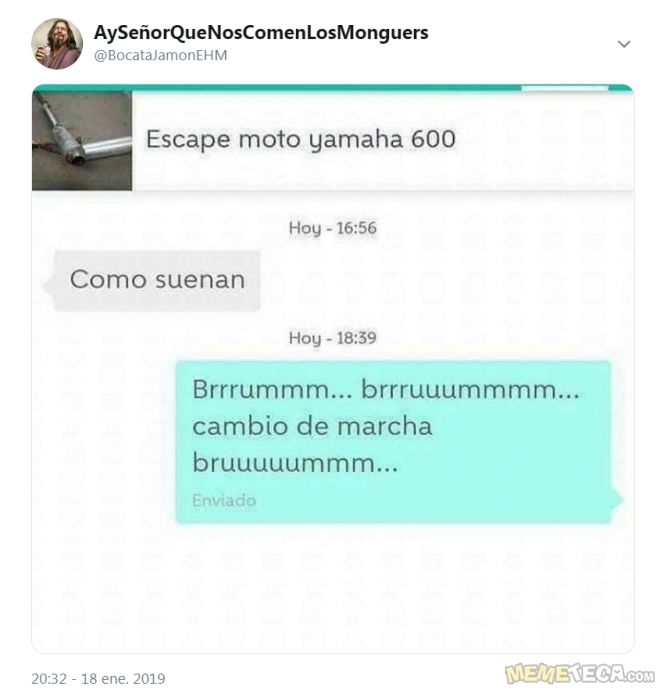Select the bruuuuummm text line in reply
The height and width of the screenshot is (690, 660).
point(295,463)
